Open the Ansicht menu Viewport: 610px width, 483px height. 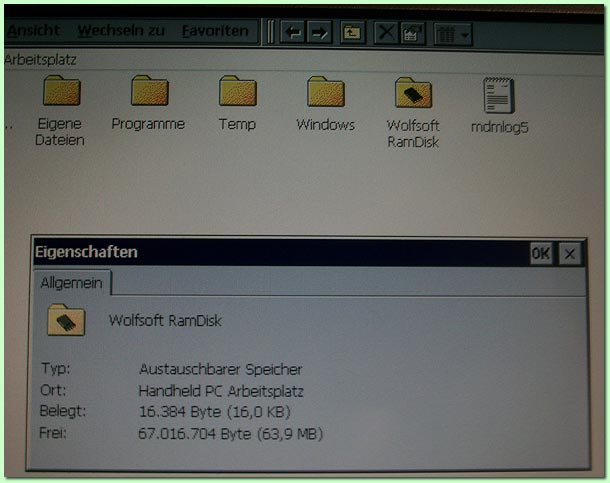click(33, 30)
